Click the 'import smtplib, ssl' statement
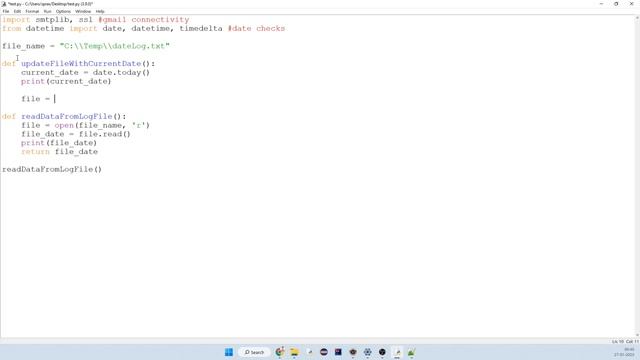 click(x=47, y=20)
